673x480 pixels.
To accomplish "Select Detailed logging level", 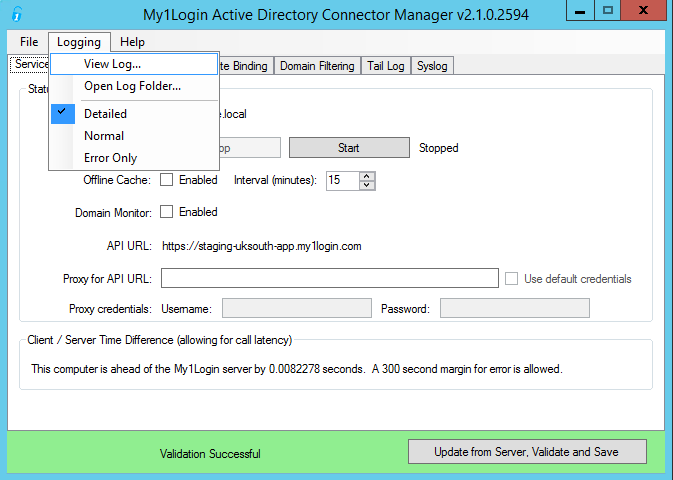I will (134, 114).
